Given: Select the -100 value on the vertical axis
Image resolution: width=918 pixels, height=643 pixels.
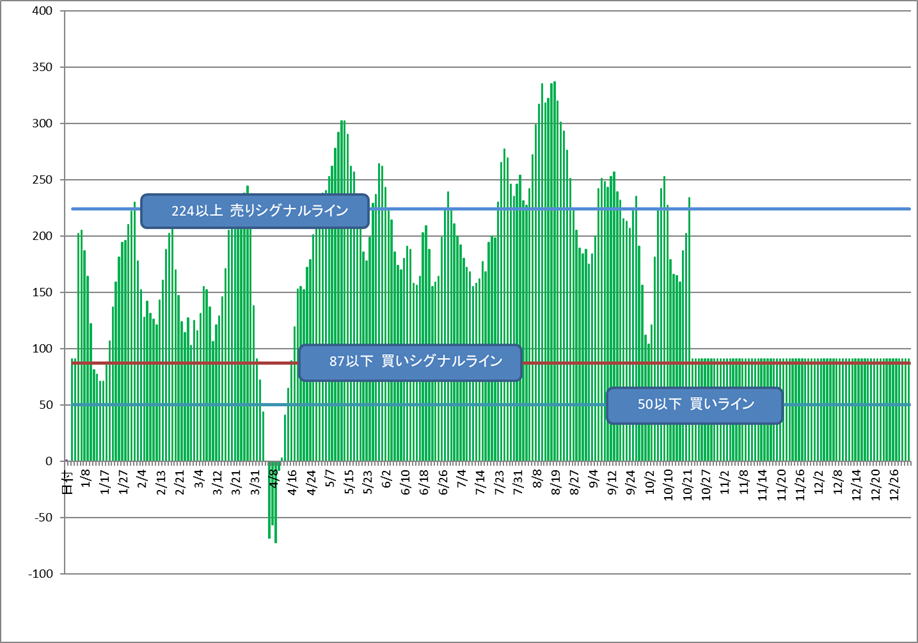Looking at the screenshot, I should 42,574.
